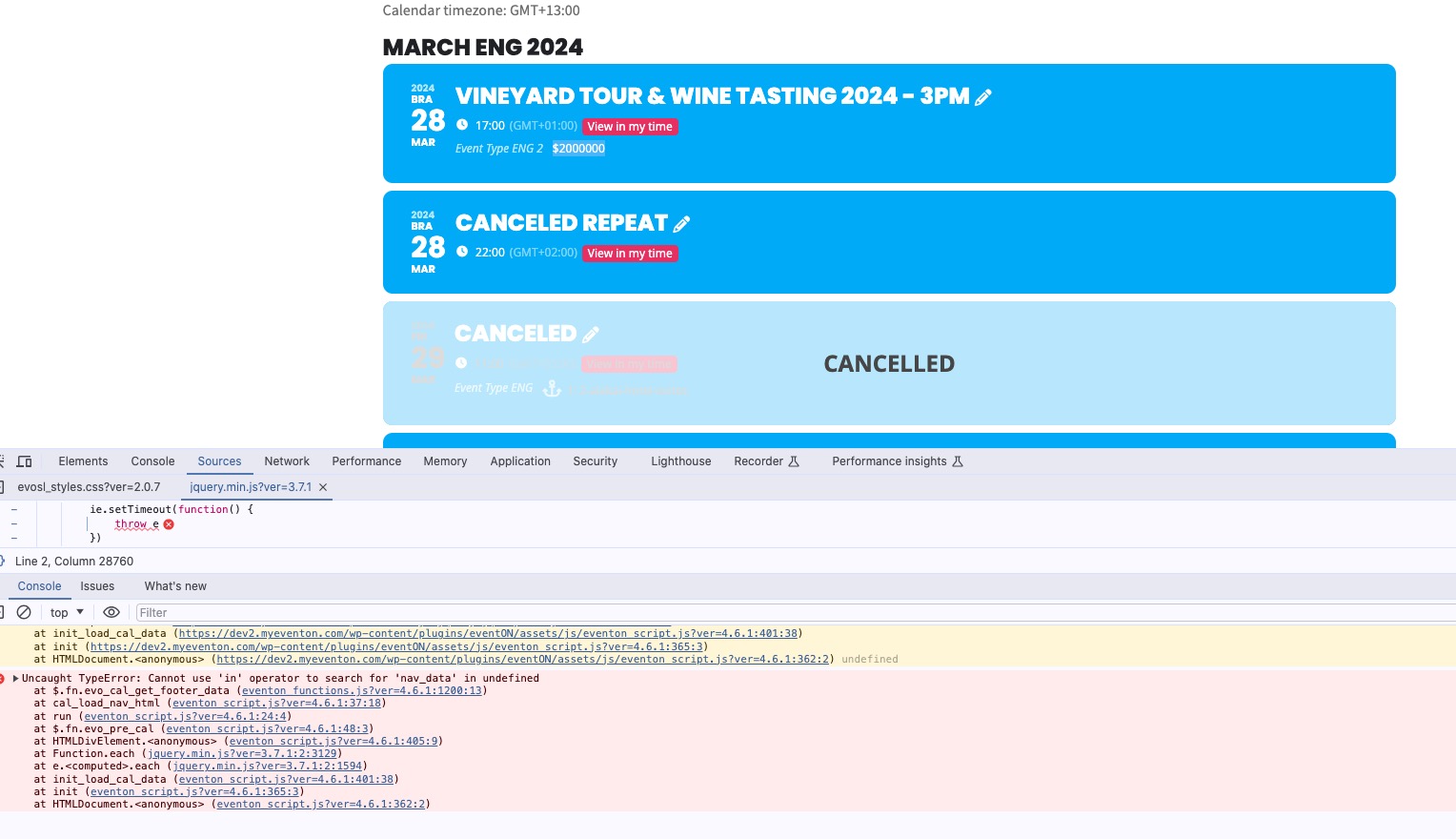Click the pencil edit icon beside Vineyard Tour title

(983, 96)
